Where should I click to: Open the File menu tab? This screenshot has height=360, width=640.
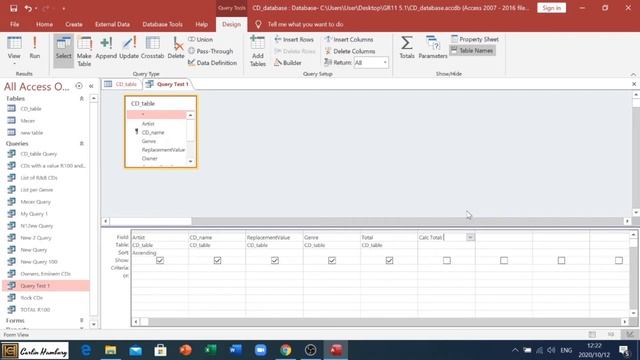15,24
